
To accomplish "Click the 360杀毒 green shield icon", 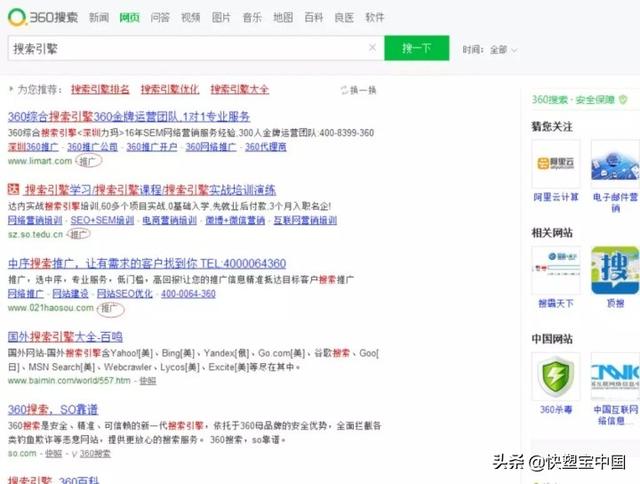I will pyautogui.click(x=556, y=376).
